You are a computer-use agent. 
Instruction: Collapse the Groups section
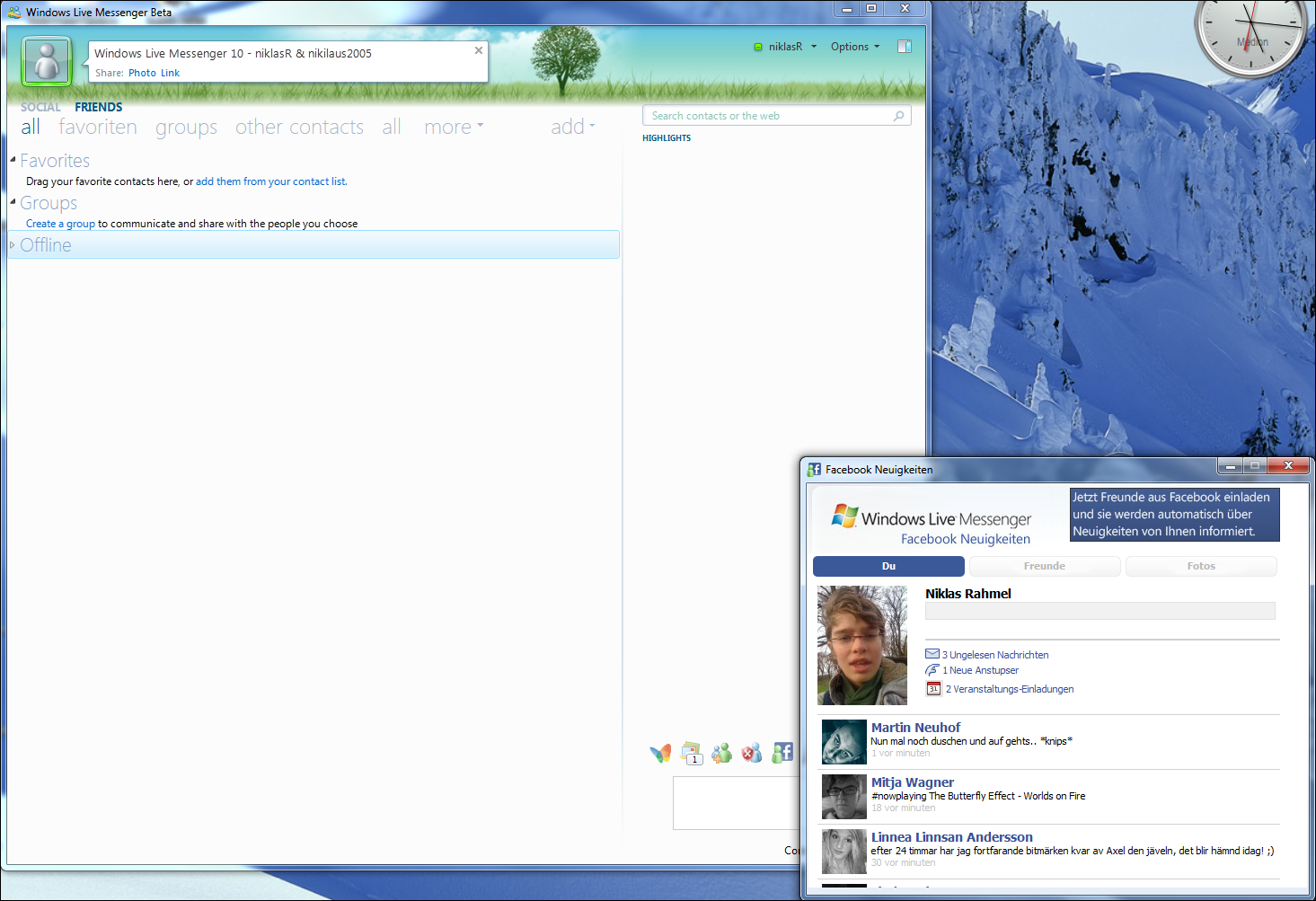[13, 202]
